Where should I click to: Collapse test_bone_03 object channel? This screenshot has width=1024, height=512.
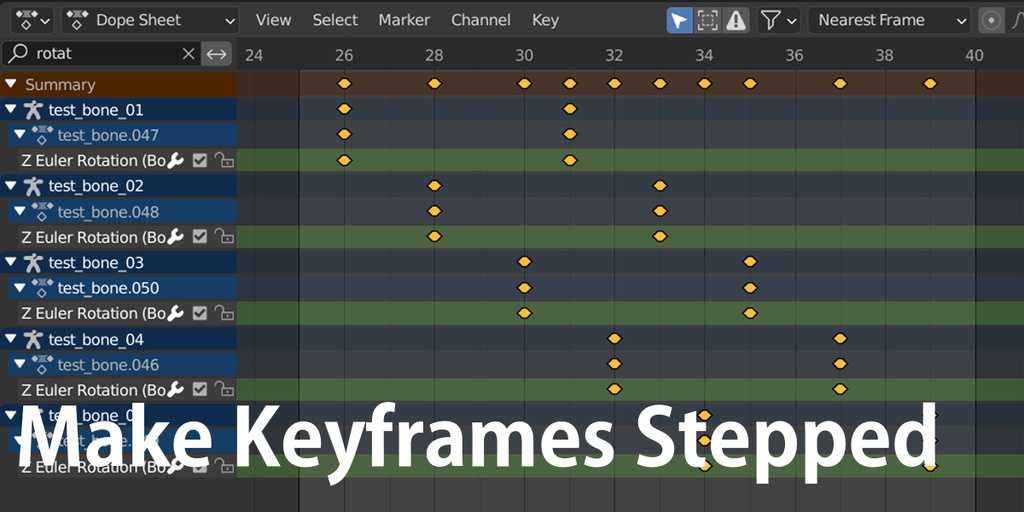click(10, 263)
